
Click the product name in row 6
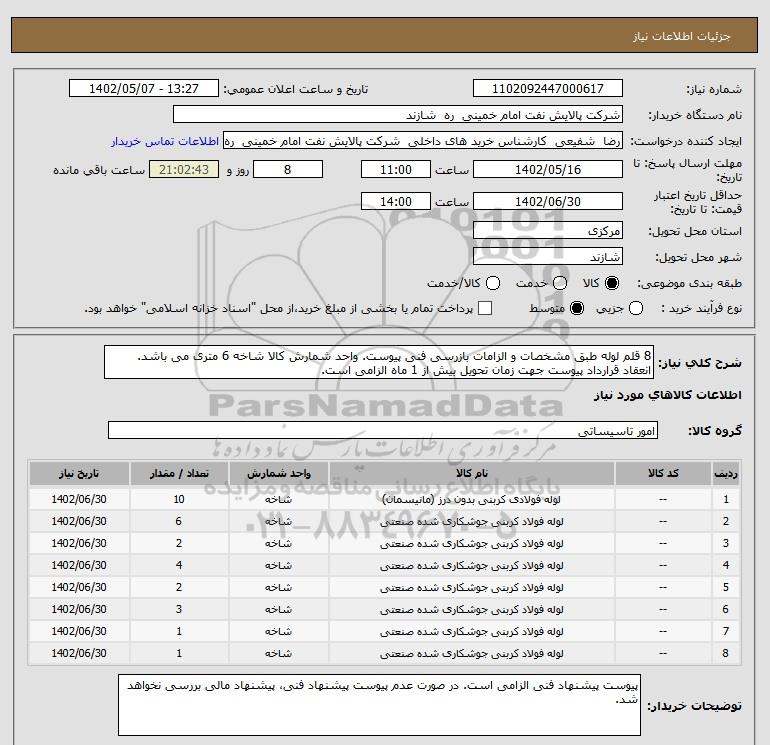pyautogui.click(x=471, y=609)
